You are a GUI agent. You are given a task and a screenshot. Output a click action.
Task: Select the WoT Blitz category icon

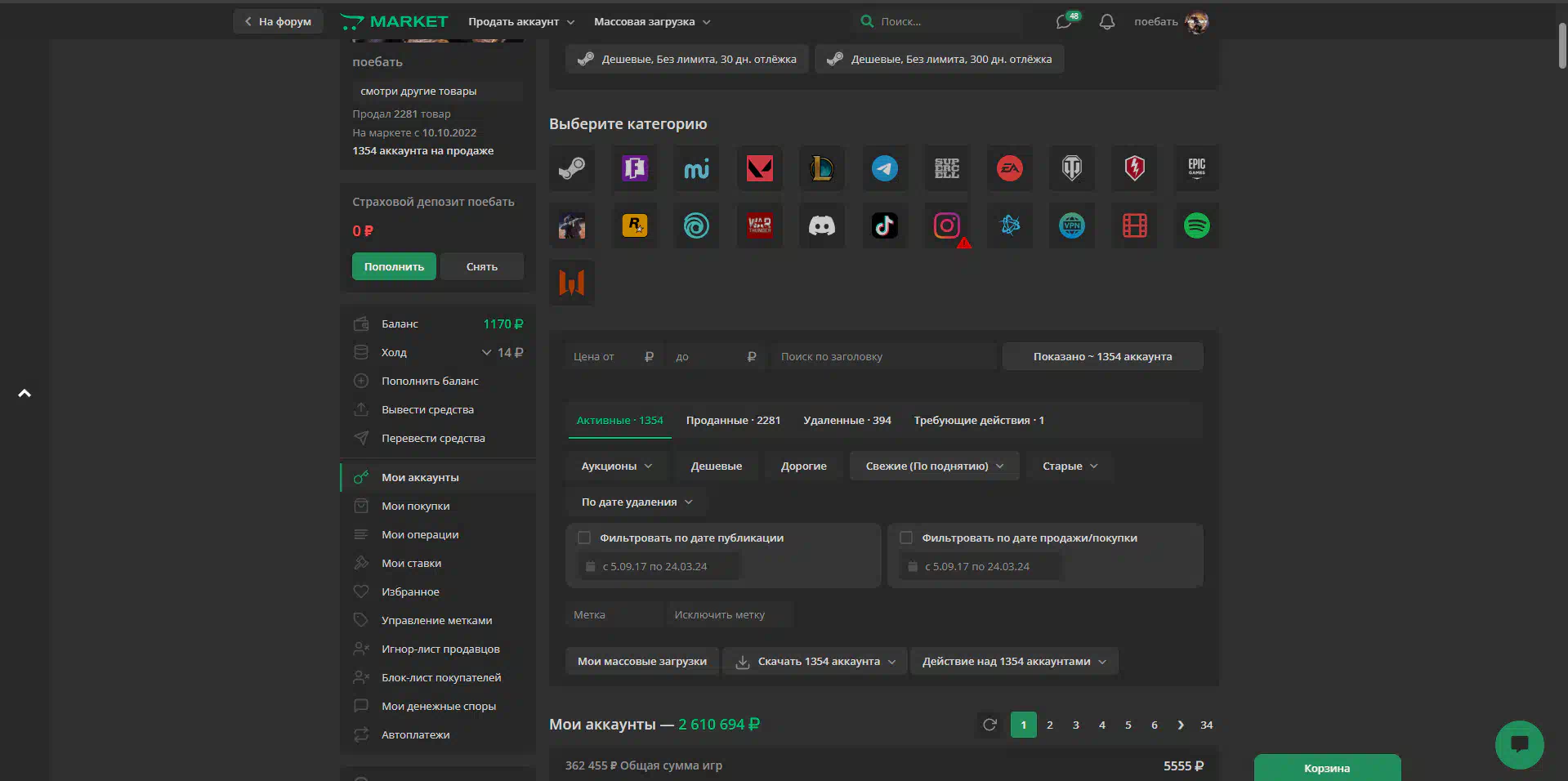(x=1135, y=168)
